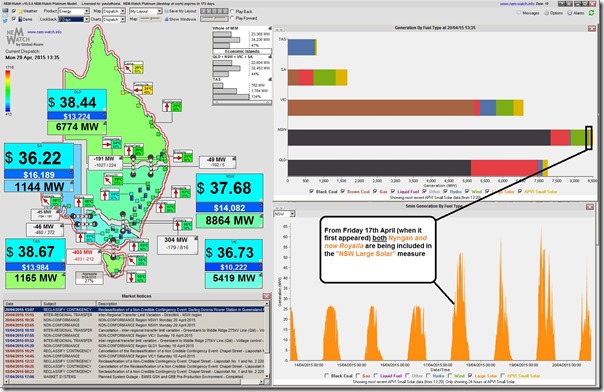
Task: Click the NSW black coal bar segment
Action: [x=419, y=138]
